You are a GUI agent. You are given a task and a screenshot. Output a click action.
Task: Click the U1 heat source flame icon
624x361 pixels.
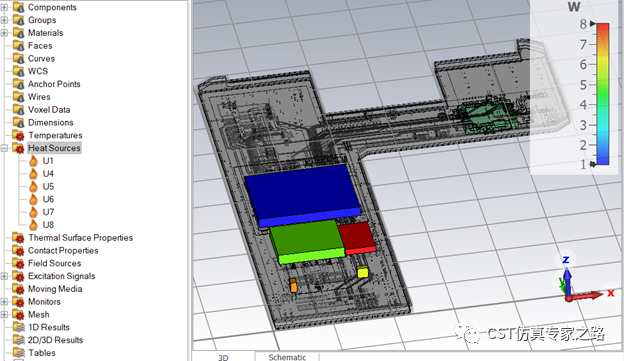[x=34, y=161]
